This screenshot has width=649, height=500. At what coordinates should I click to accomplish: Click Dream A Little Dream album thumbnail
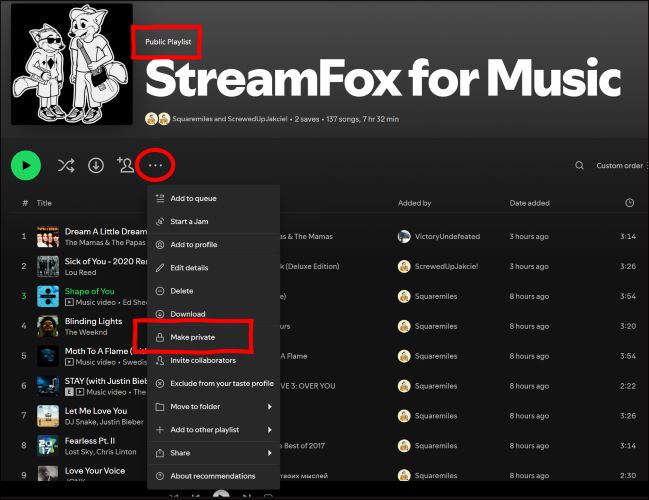click(x=48, y=237)
